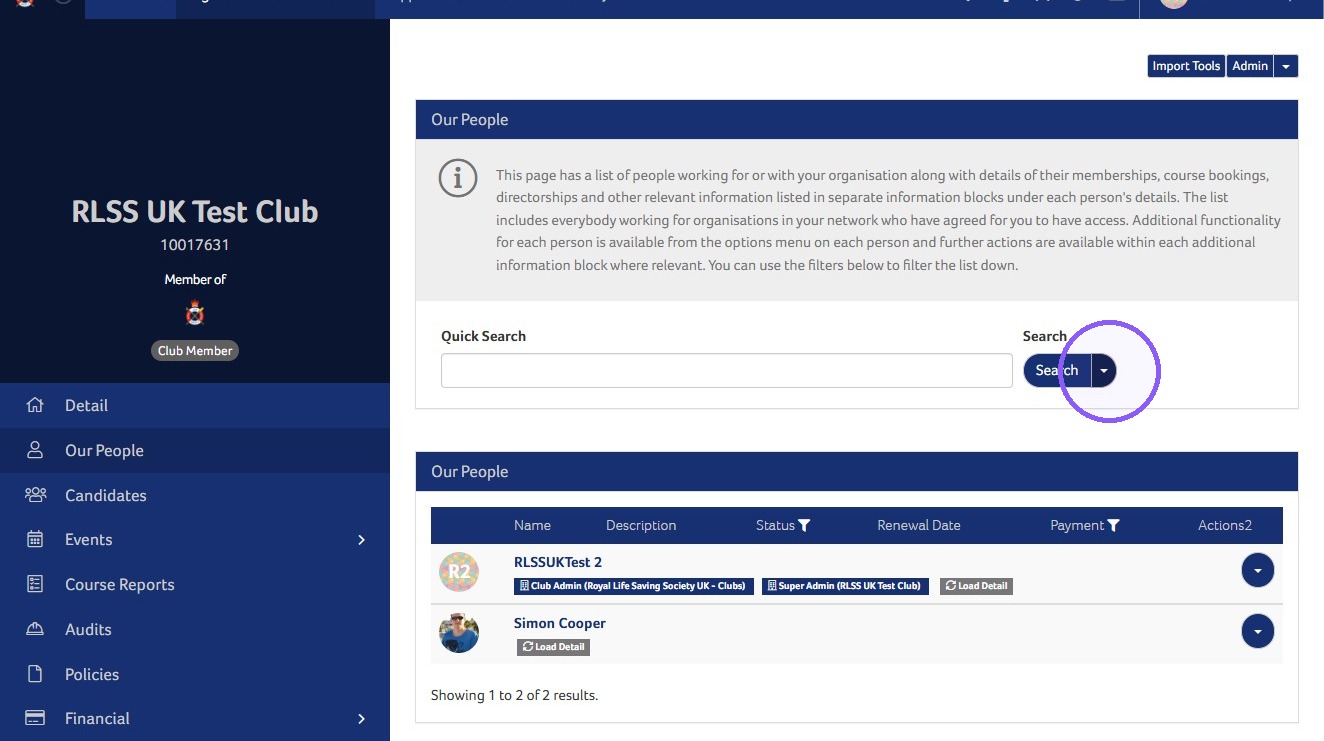The height and width of the screenshot is (741, 1324).
Task: Click the crest logo under Member of
Action: click(195, 314)
